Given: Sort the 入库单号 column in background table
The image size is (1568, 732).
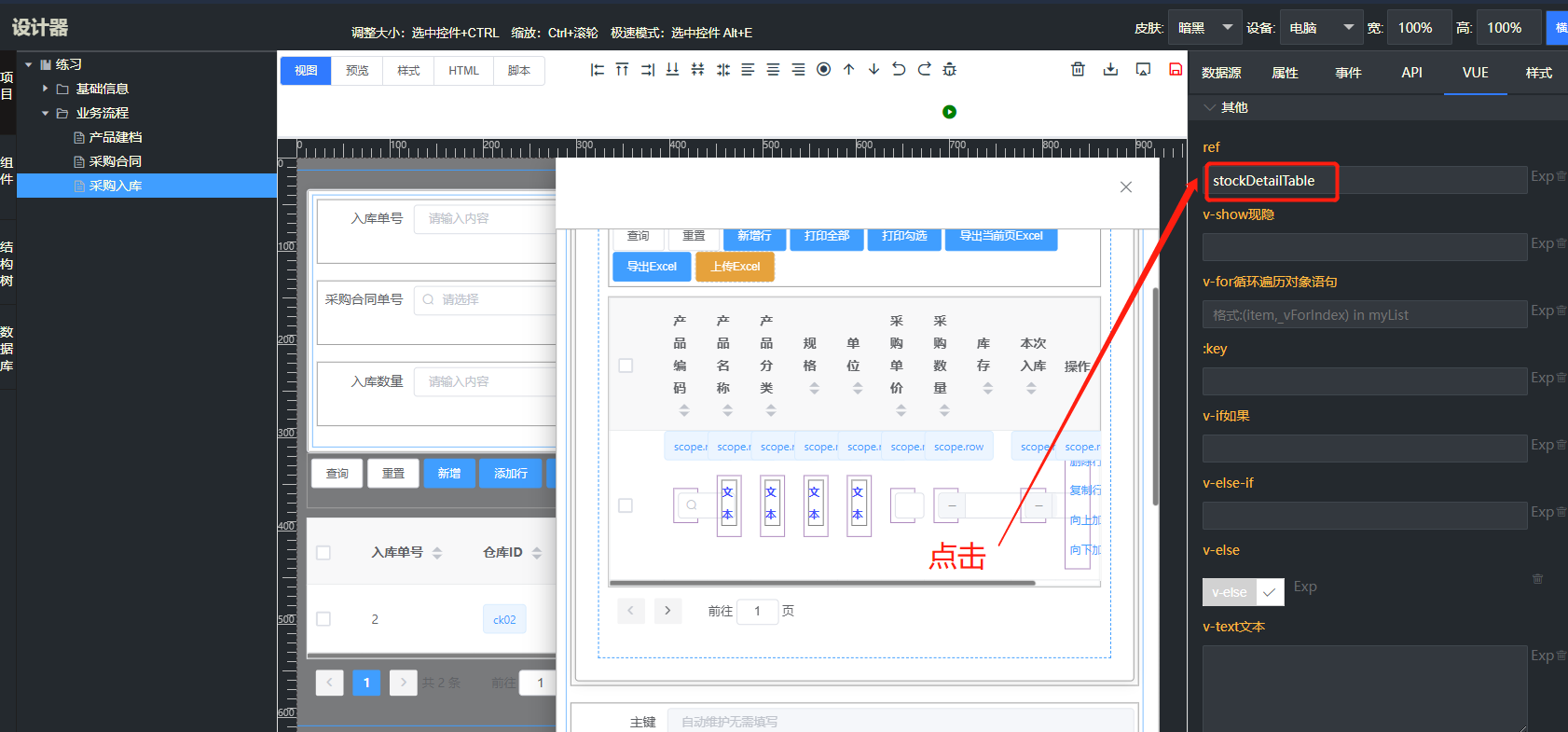Looking at the screenshot, I should coord(437,553).
